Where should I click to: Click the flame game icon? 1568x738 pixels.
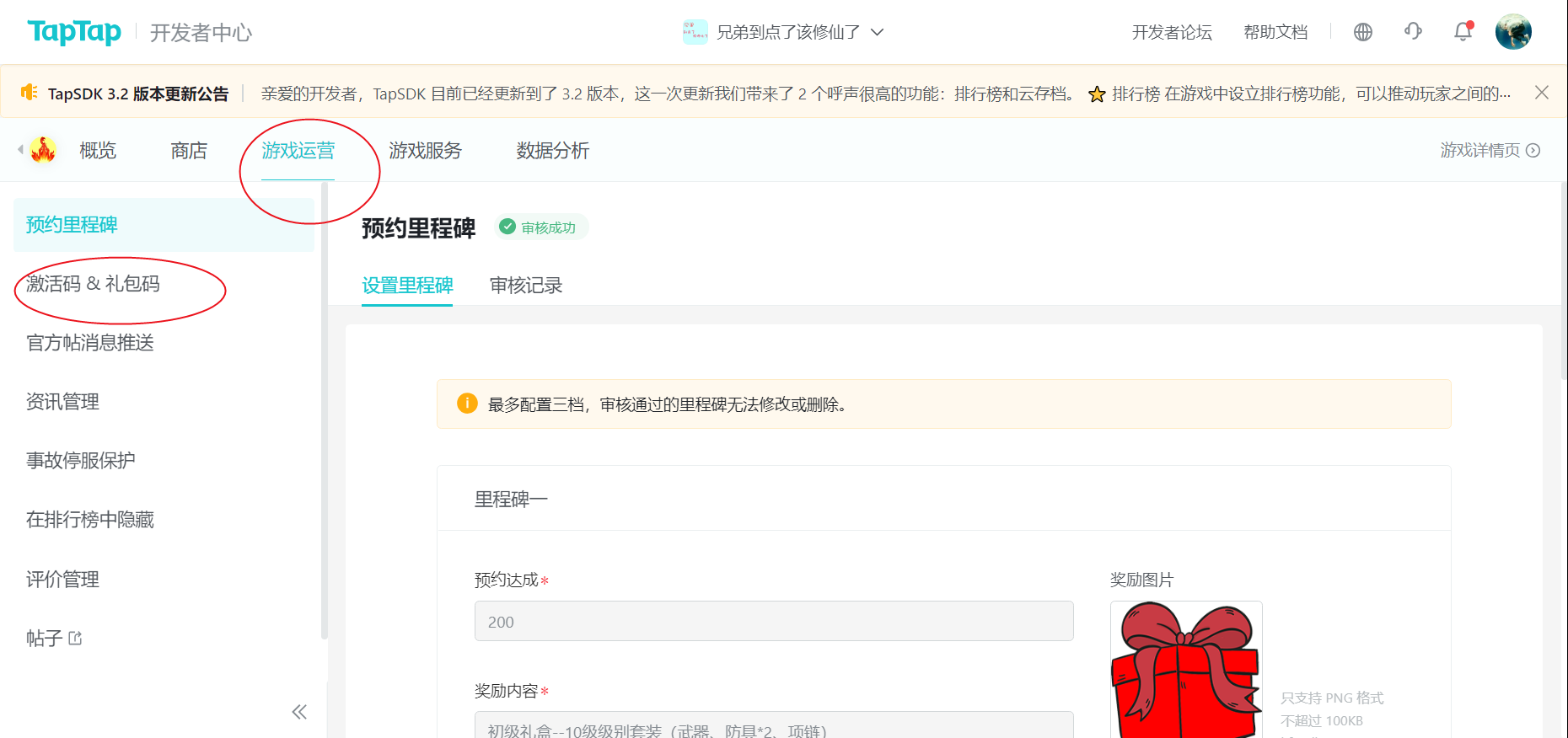pos(43,150)
